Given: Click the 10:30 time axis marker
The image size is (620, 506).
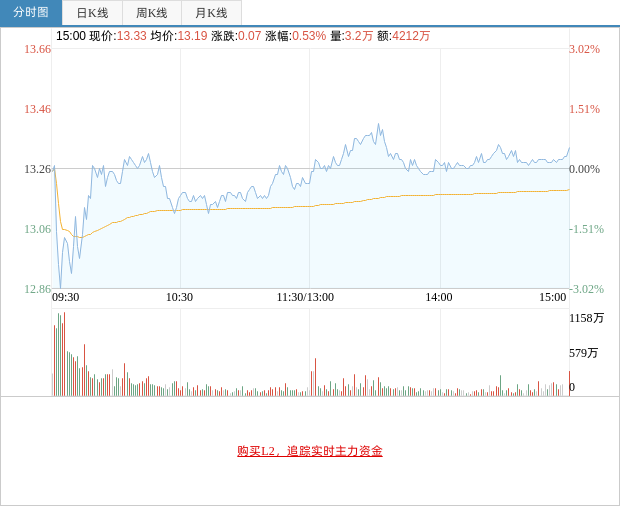Looking at the screenshot, I should tap(179, 297).
